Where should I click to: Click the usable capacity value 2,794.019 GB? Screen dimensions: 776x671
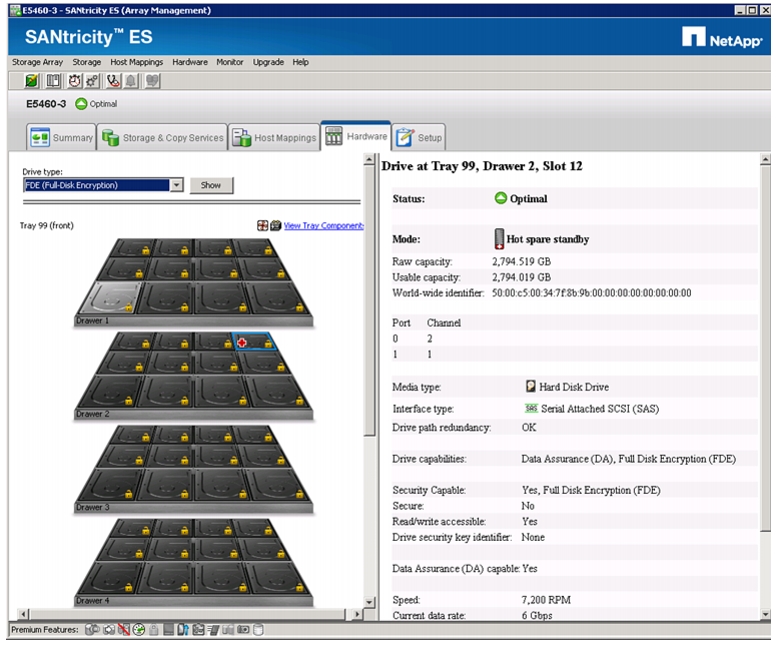[x=521, y=277]
